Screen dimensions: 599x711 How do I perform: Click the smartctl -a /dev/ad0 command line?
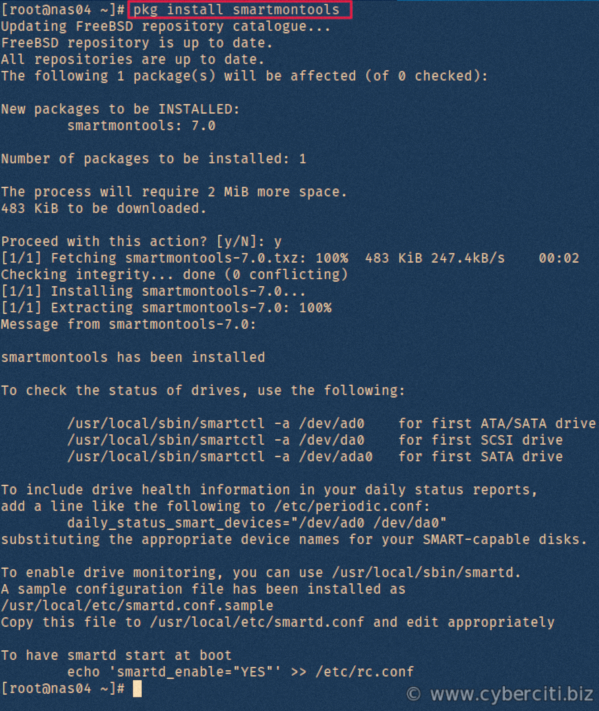[x=216, y=424]
